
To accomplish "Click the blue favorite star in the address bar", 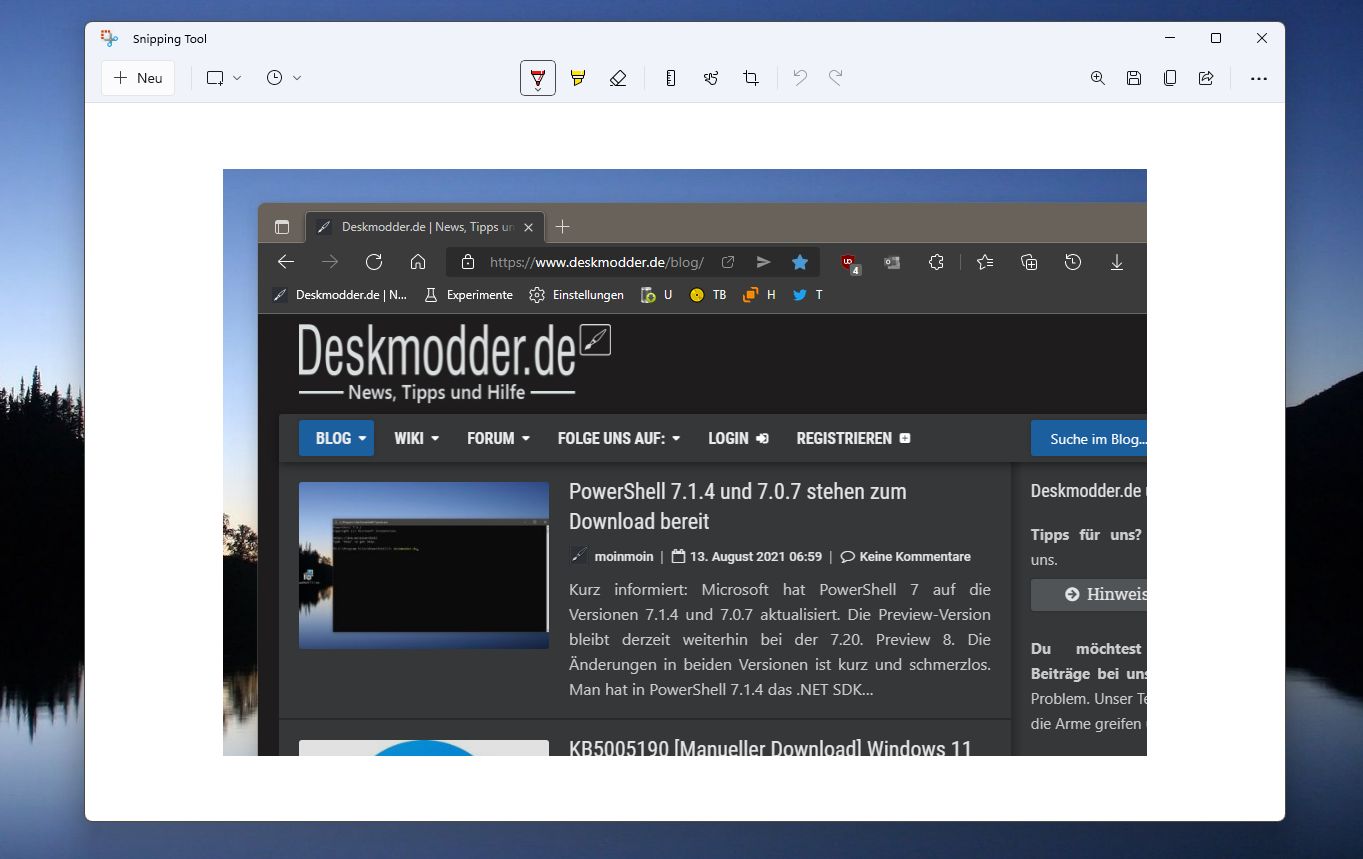I will point(800,262).
